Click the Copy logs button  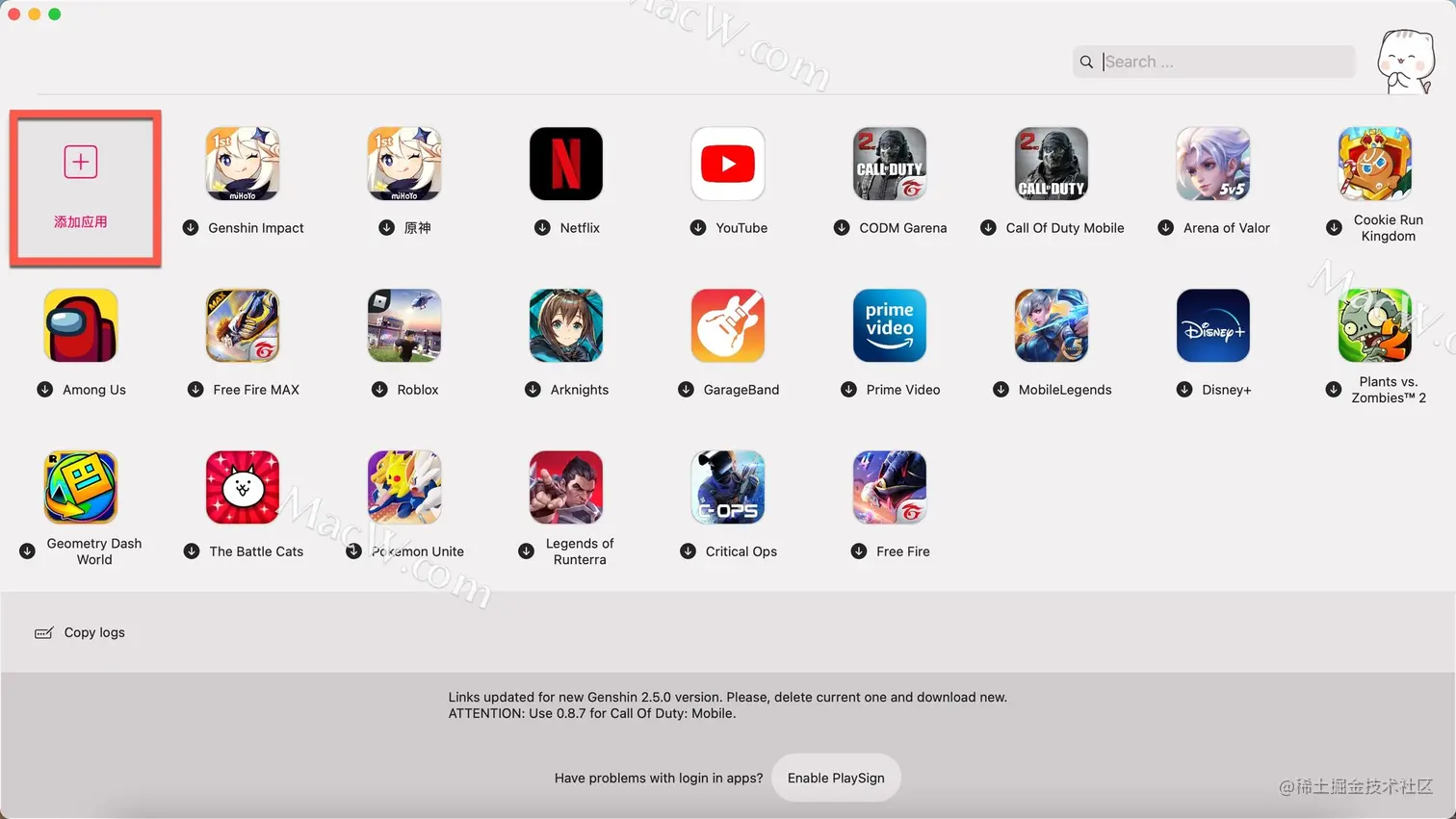coord(80,632)
